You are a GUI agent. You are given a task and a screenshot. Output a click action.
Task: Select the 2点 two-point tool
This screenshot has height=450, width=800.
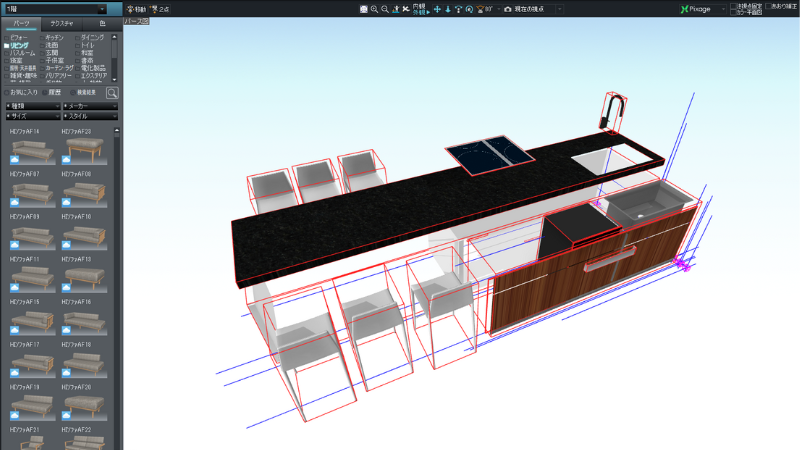point(159,8)
